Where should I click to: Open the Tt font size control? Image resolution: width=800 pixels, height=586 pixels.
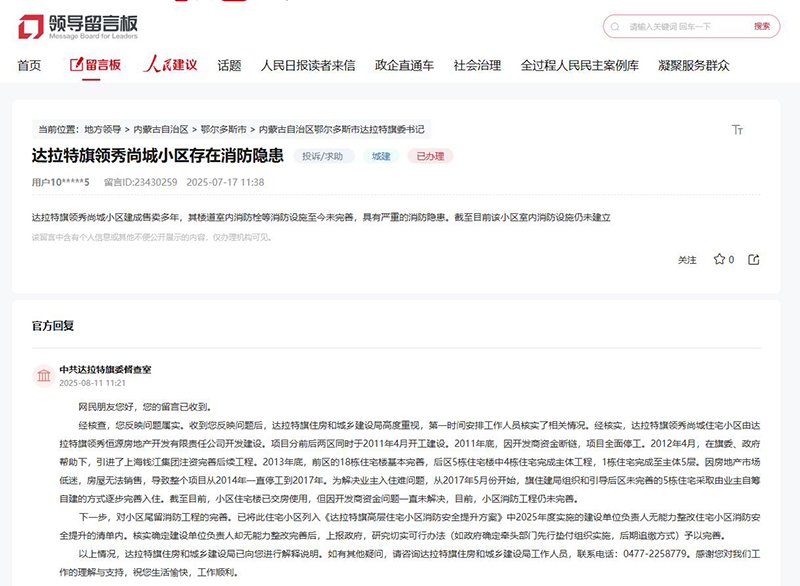pos(737,128)
